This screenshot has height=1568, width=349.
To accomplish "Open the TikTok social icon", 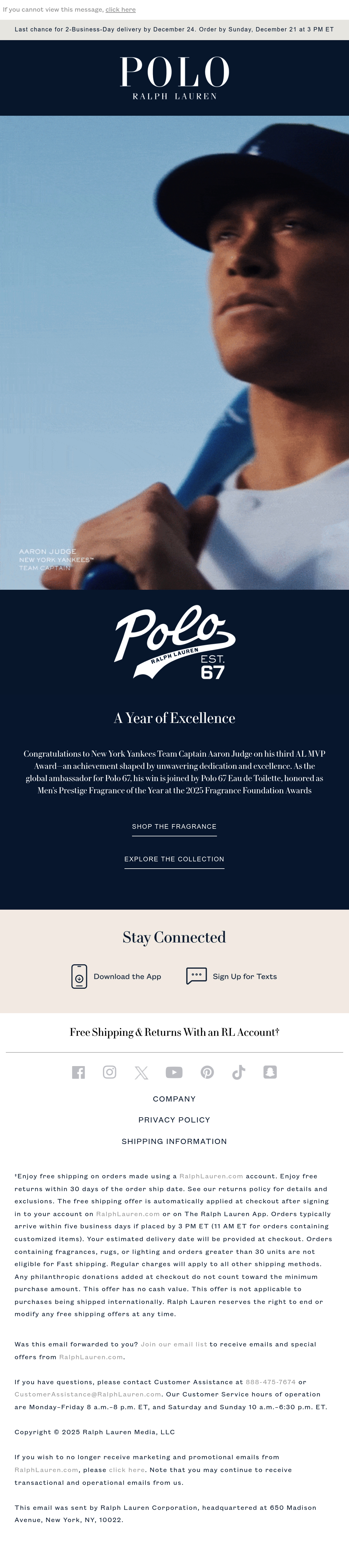I will [239, 1072].
